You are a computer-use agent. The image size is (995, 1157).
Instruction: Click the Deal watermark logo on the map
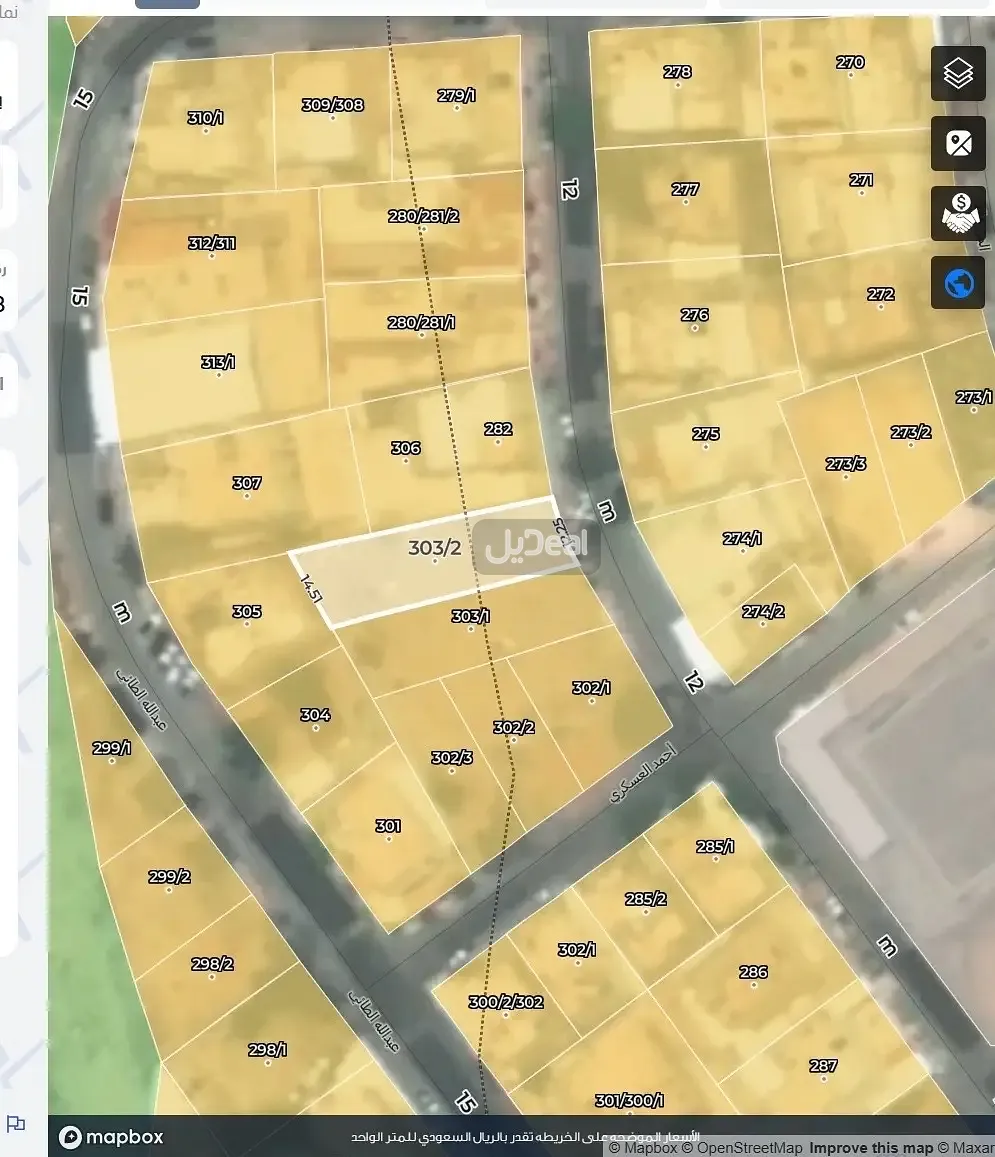[537, 547]
